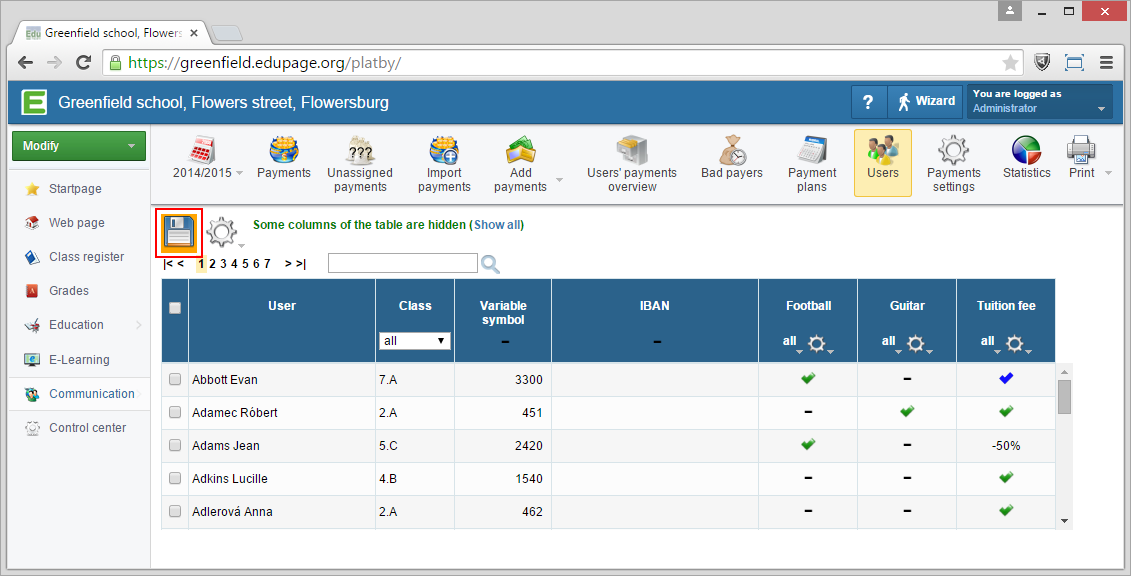Tick the checkbox for Adkins Lucille
The image size is (1131, 576).
175,478
